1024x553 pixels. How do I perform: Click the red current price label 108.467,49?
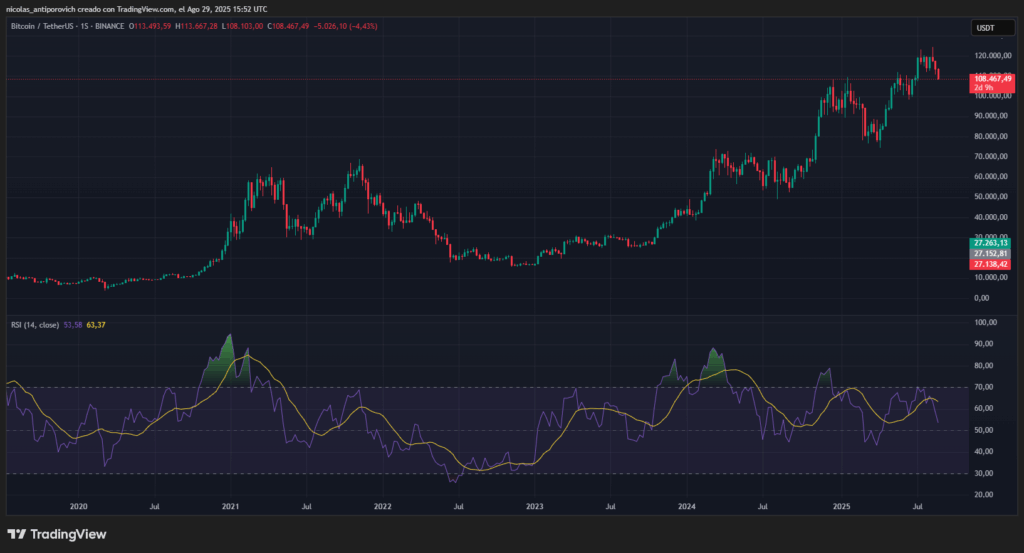[991, 78]
